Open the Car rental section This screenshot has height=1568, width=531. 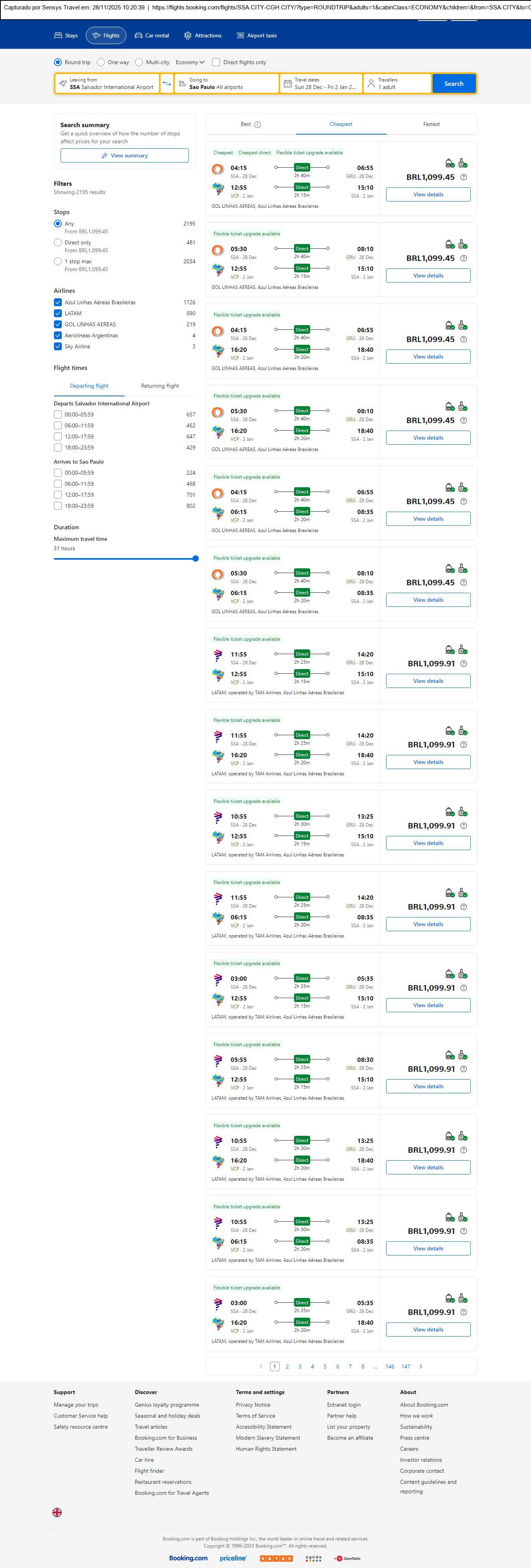(152, 35)
